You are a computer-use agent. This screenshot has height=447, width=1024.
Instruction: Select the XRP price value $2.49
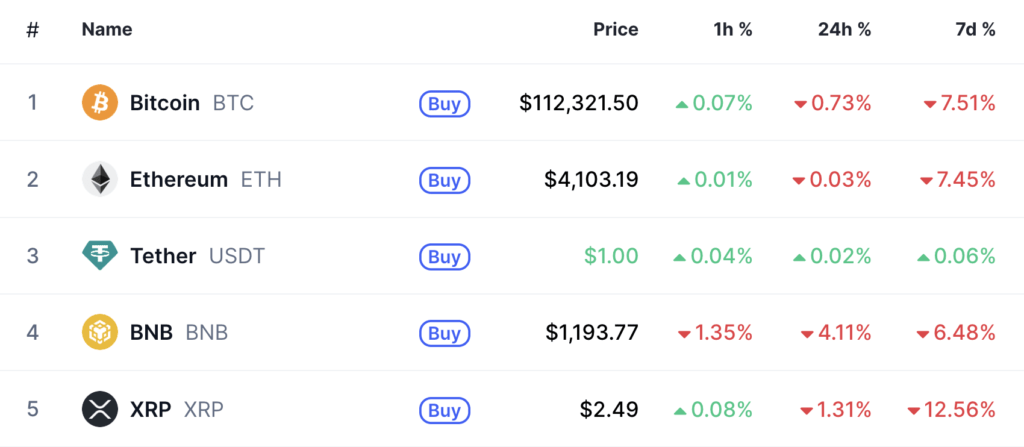(608, 410)
